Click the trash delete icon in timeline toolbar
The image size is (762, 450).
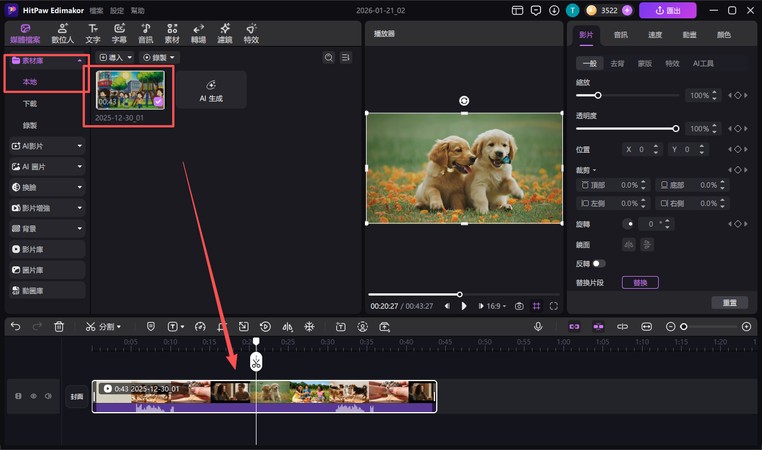pos(59,326)
